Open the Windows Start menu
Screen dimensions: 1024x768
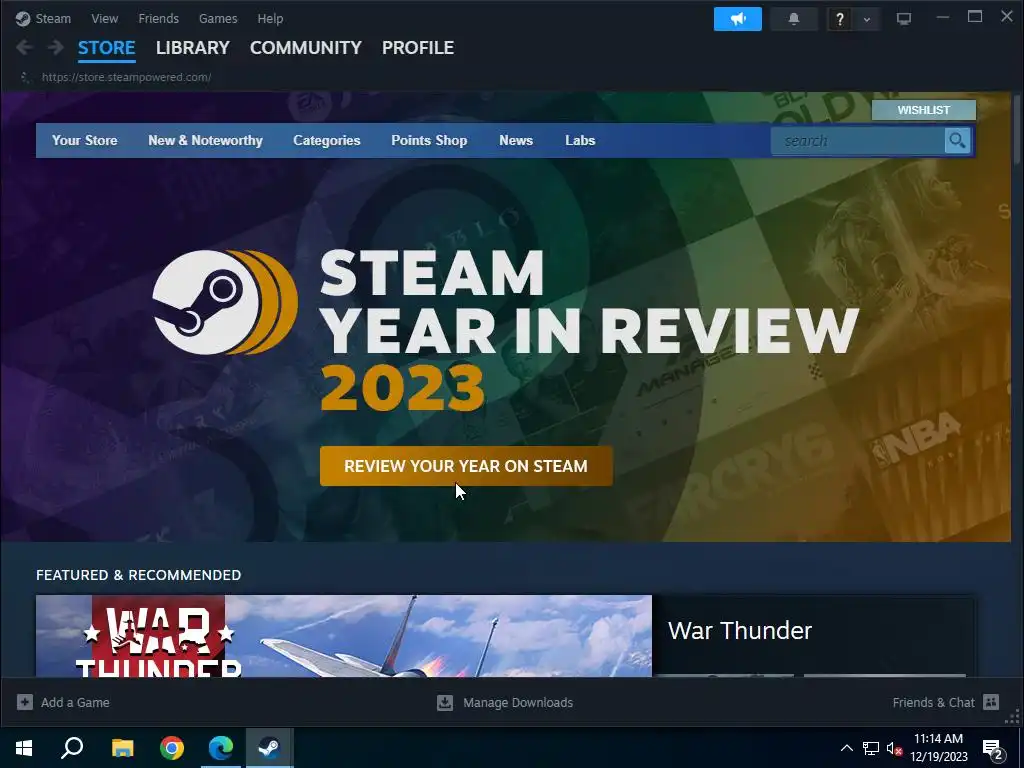[x=24, y=747]
